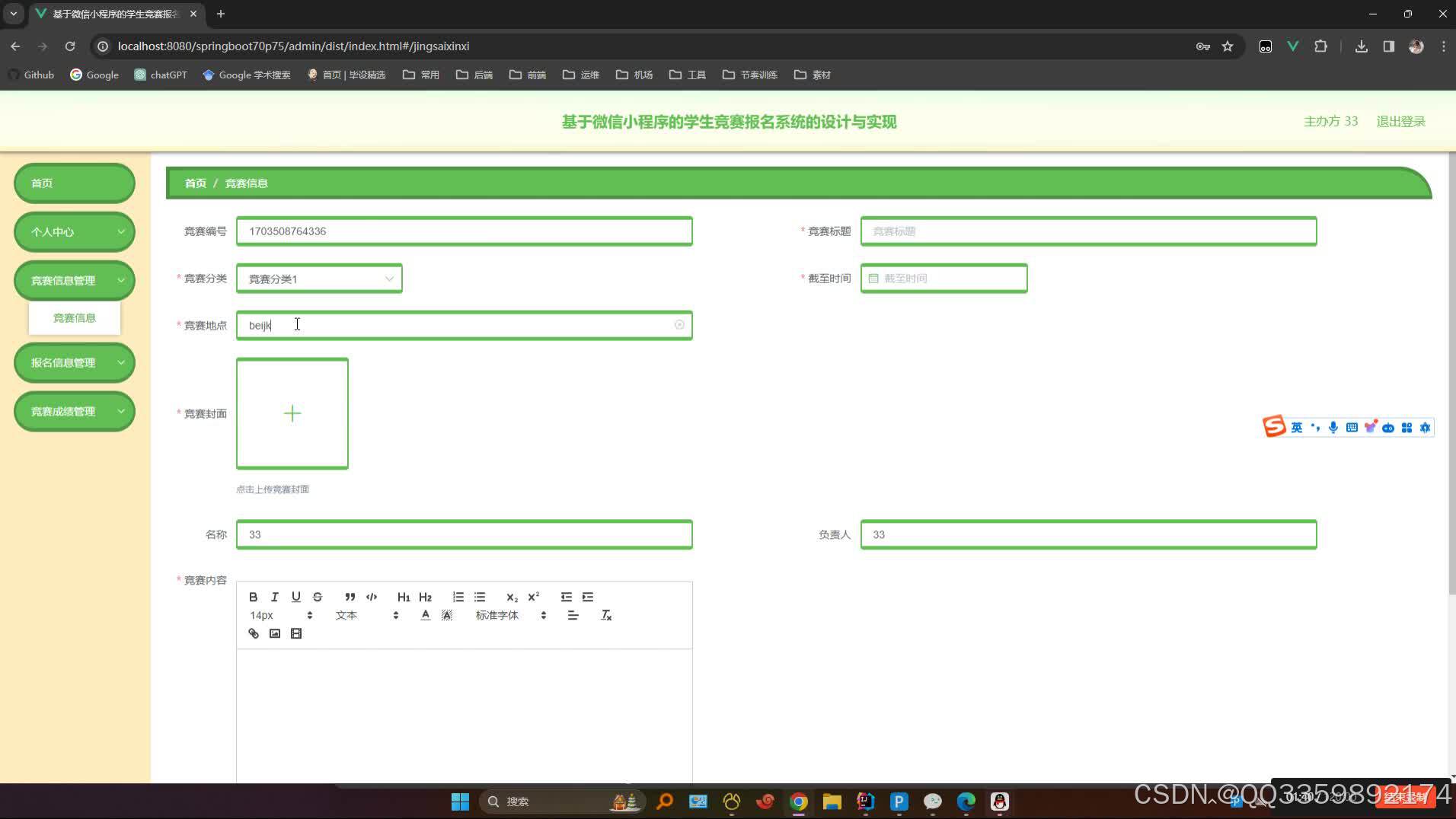
Task: Toggle strikethrough formatting in editor
Action: [x=318, y=597]
